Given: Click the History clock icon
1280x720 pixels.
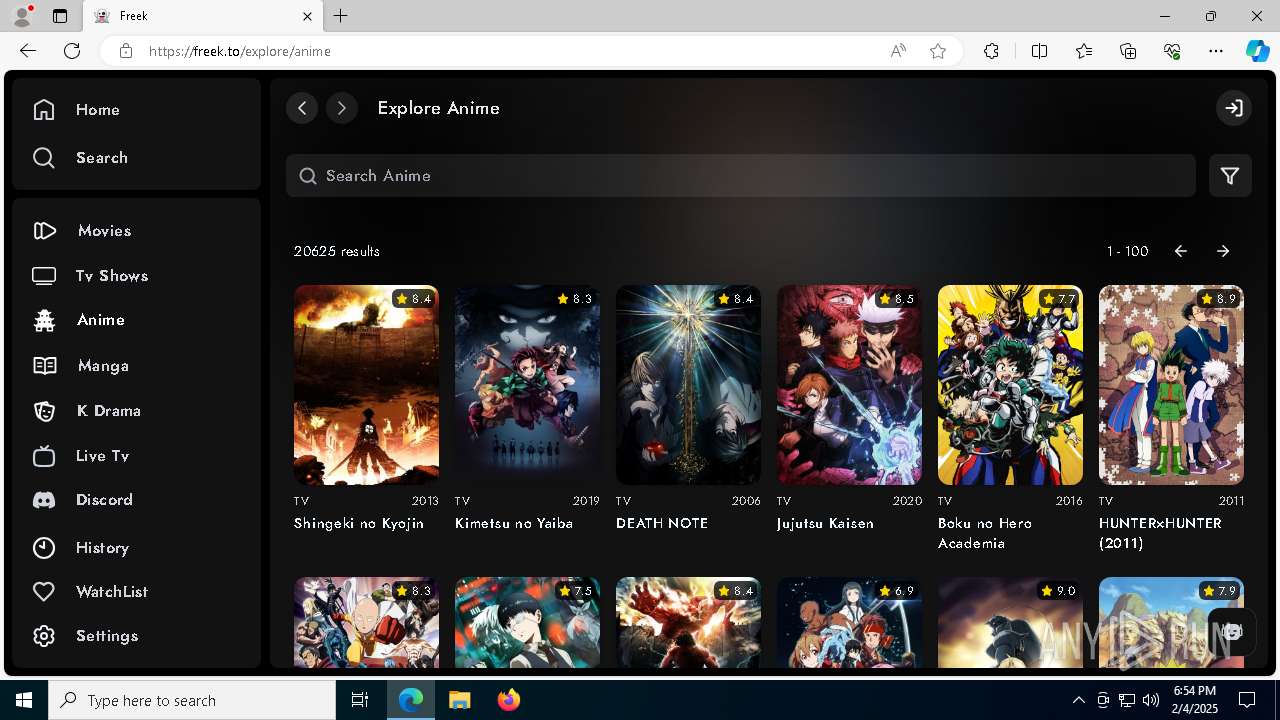Looking at the screenshot, I should click(44, 548).
